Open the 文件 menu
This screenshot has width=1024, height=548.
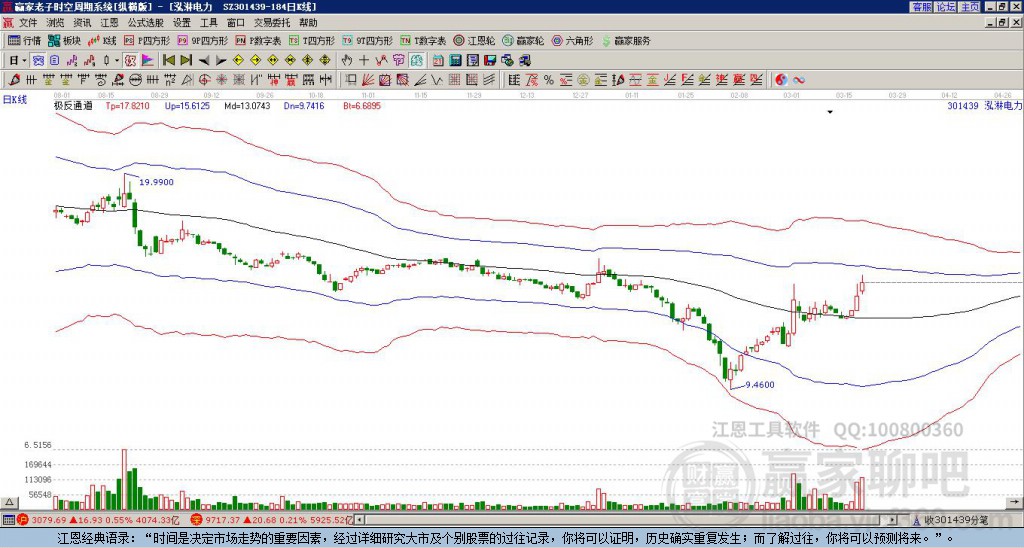pos(28,23)
